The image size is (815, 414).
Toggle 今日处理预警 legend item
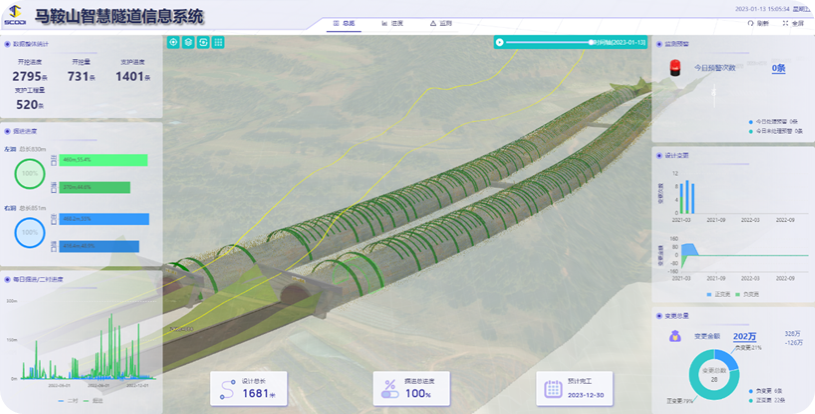[x=776, y=121]
